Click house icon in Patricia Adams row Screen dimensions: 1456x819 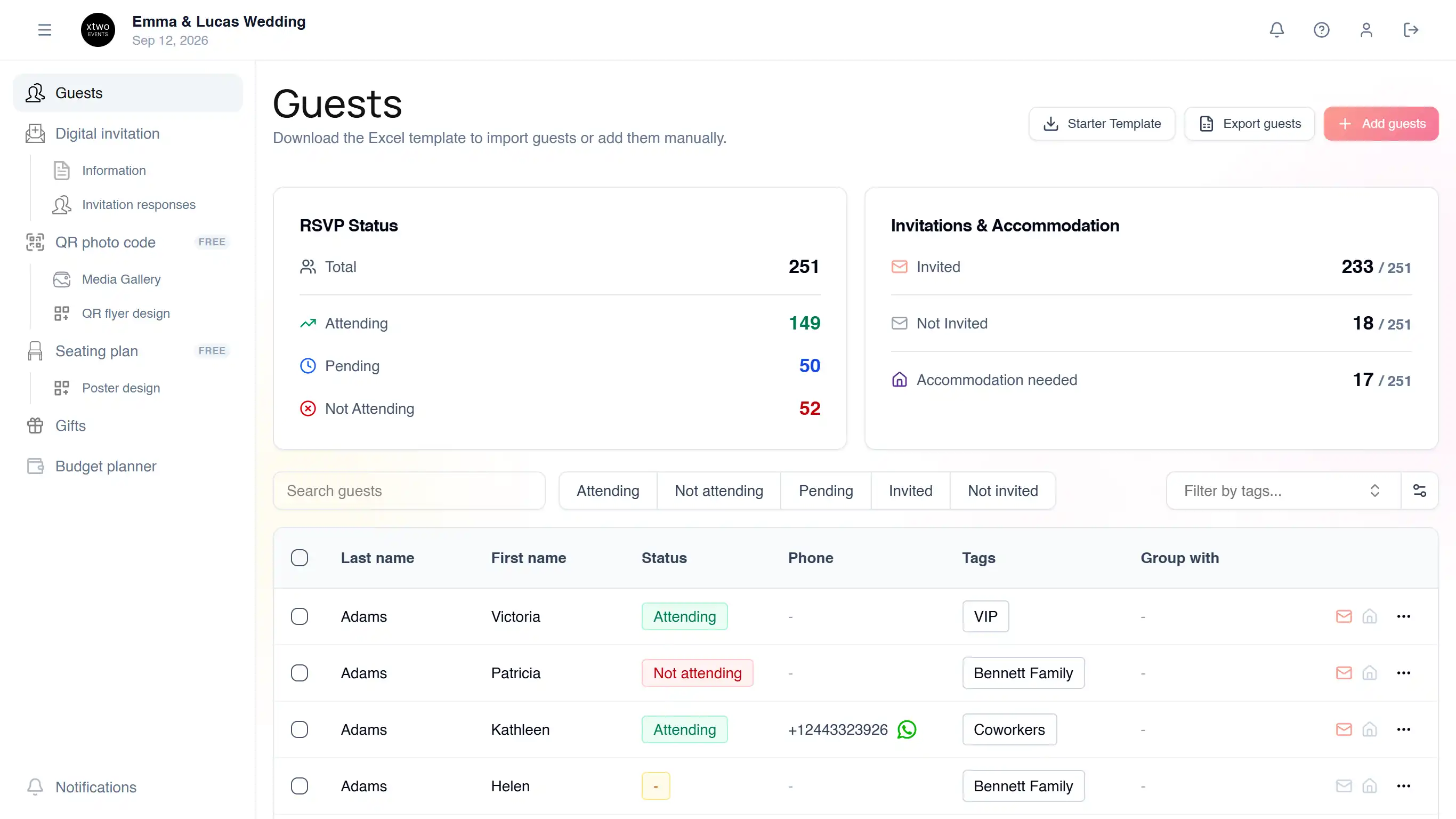click(x=1369, y=672)
